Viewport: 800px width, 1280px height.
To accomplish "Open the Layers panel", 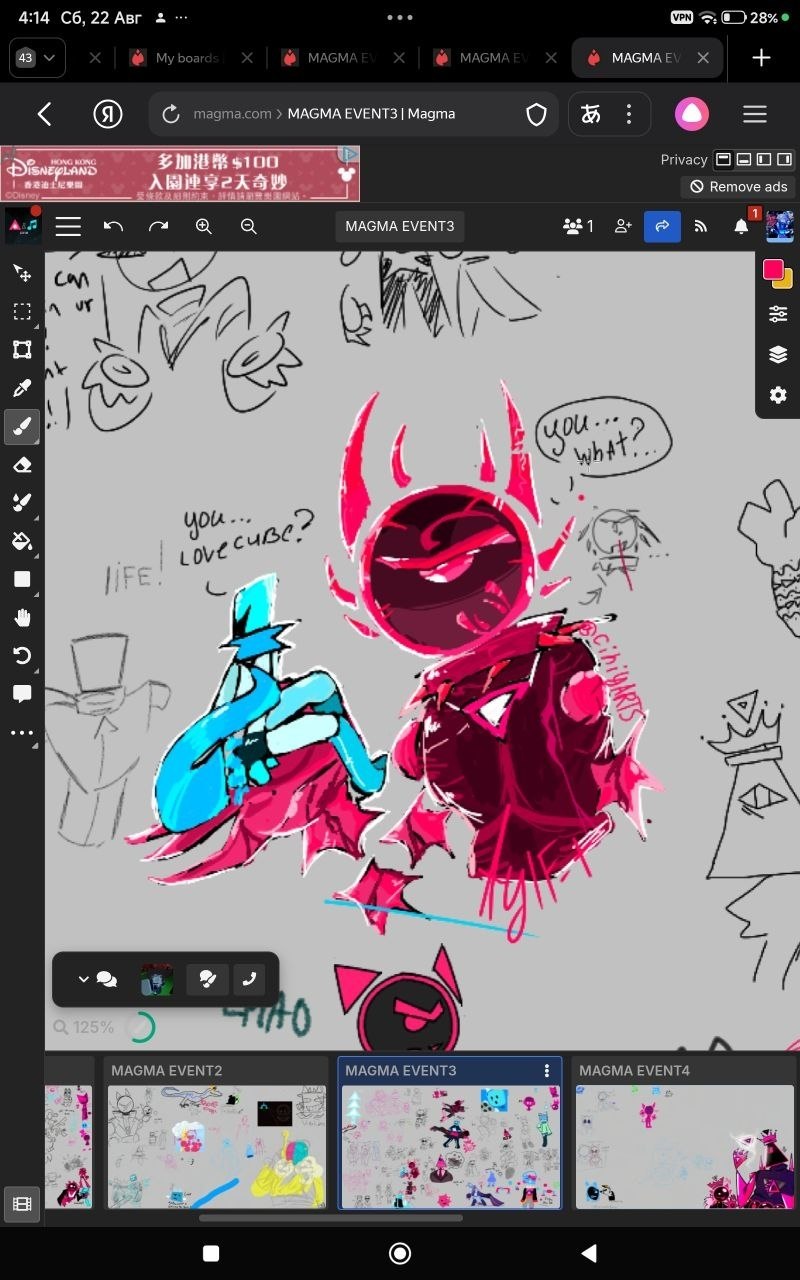I will (778, 354).
